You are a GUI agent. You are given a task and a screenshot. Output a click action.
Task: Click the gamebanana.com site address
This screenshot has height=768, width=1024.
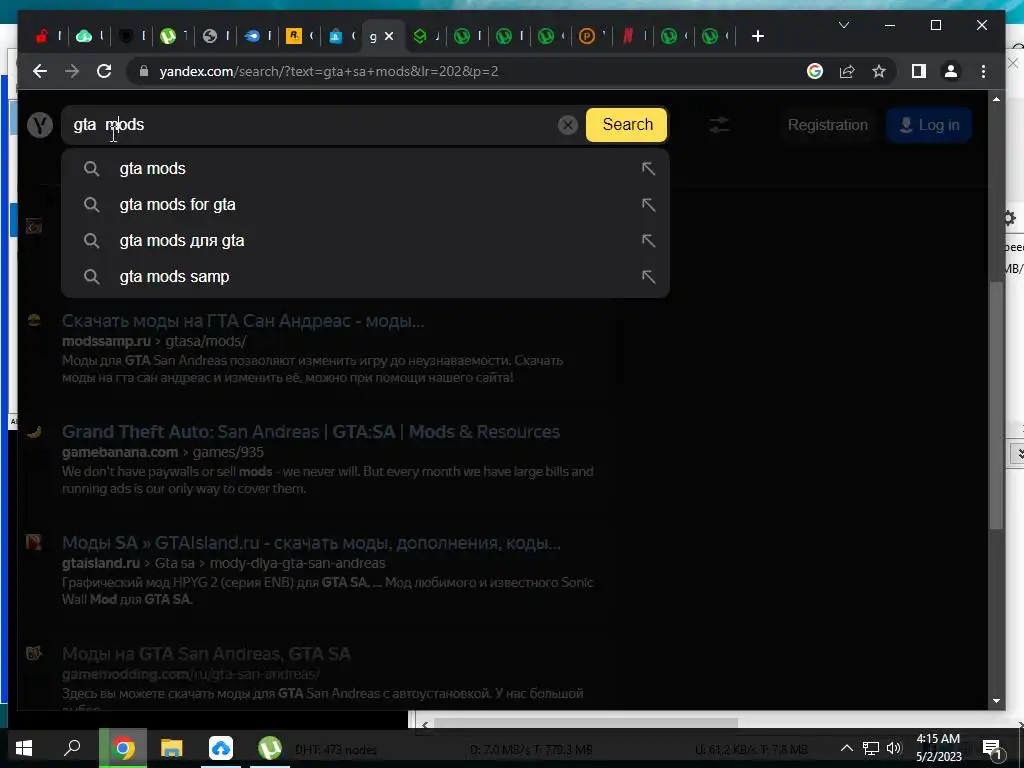120,452
